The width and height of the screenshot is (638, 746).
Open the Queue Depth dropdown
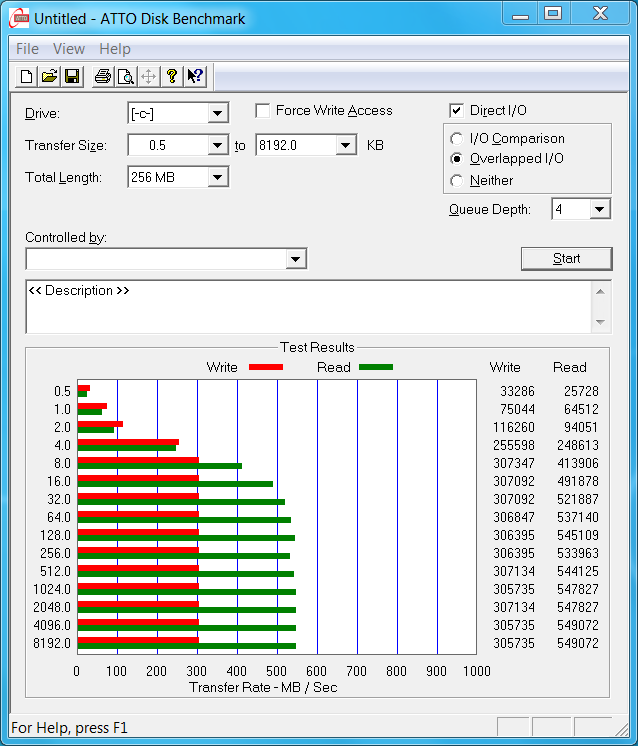[599, 209]
